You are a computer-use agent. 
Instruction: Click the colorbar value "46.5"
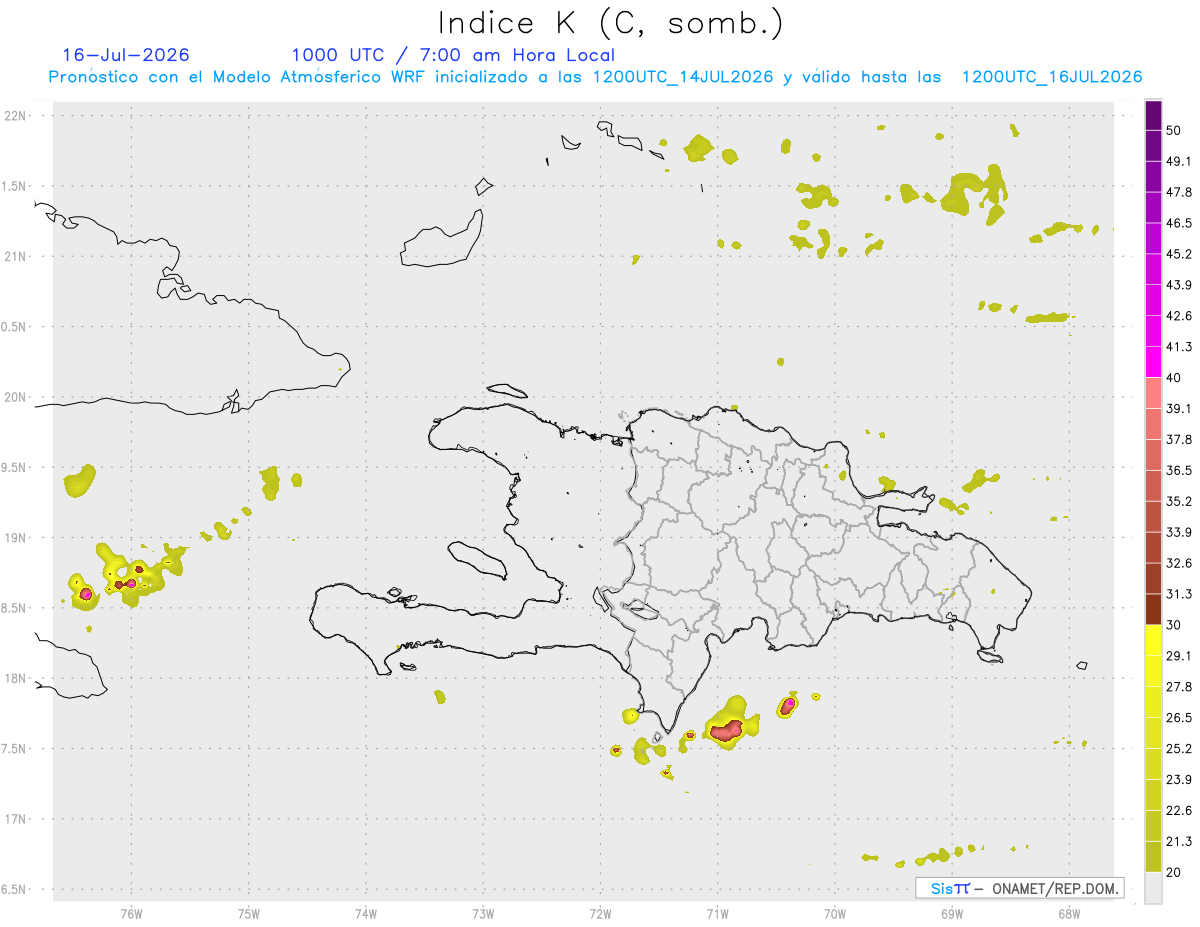point(1179,223)
